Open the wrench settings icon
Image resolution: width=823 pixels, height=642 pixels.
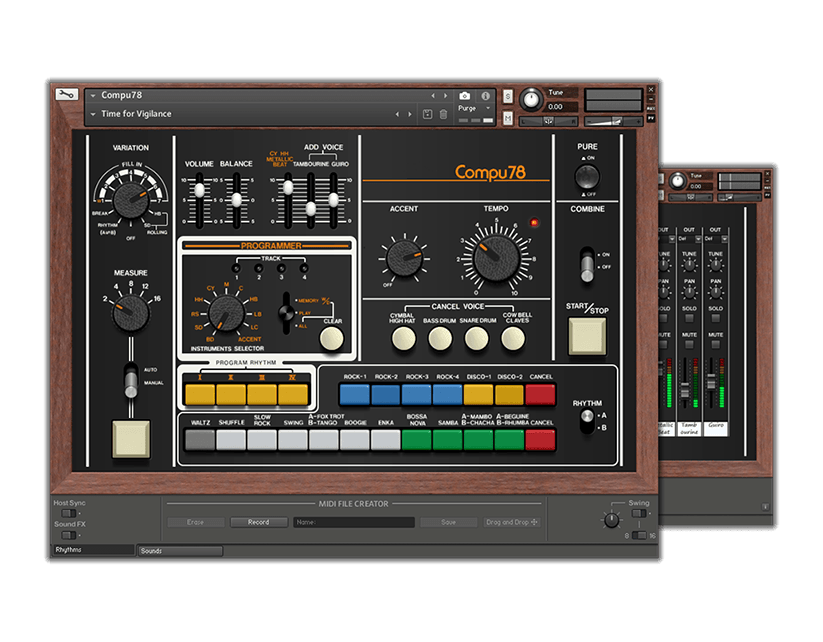click(x=66, y=95)
